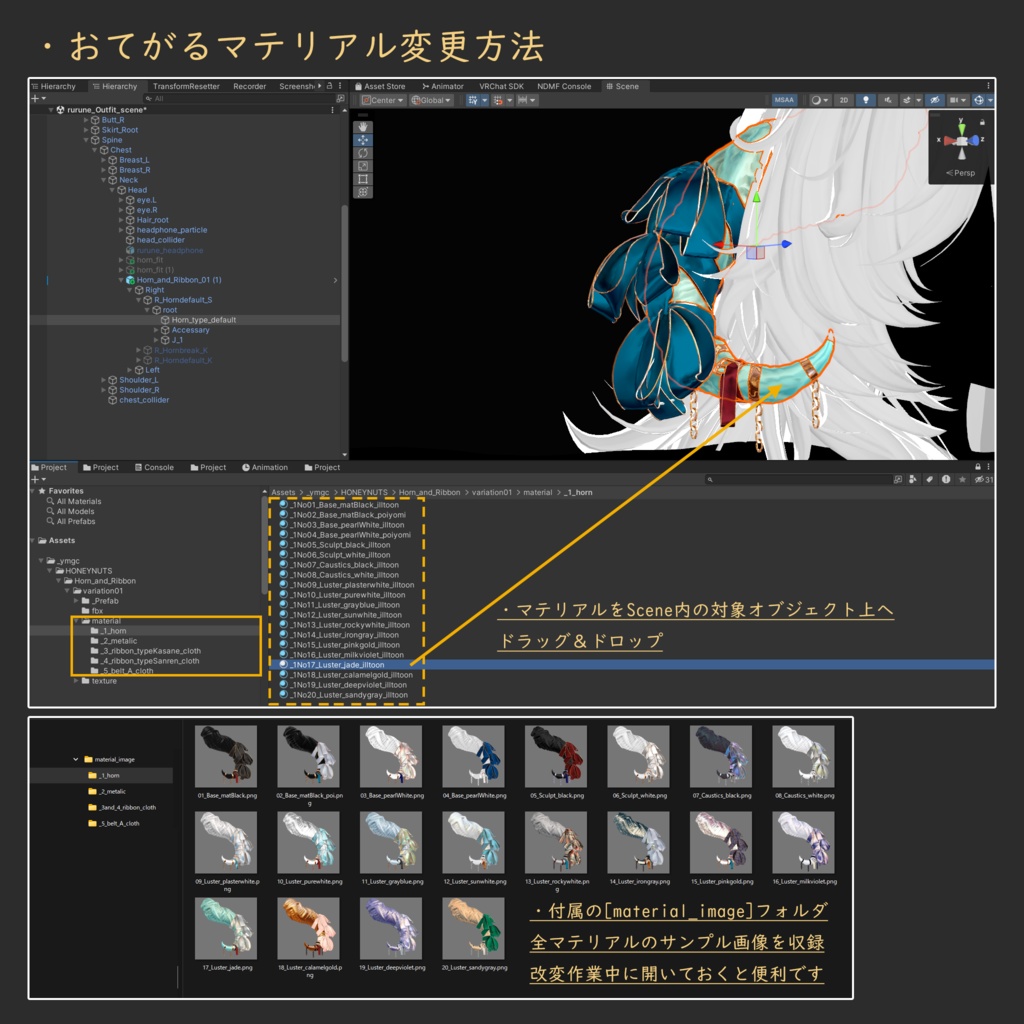Switch the Scene view to 2D mode

[843, 100]
